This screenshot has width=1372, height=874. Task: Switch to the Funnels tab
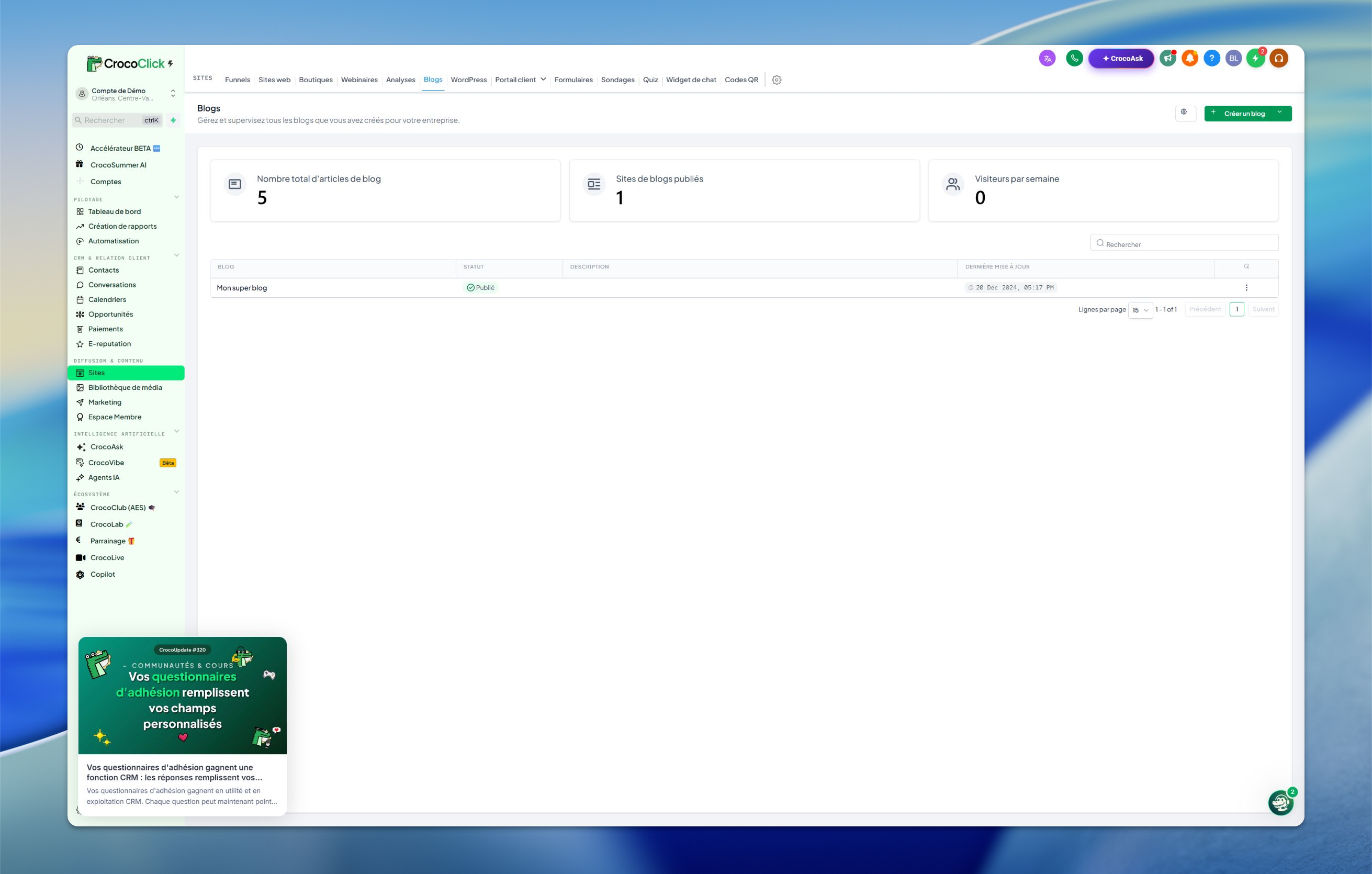point(238,80)
